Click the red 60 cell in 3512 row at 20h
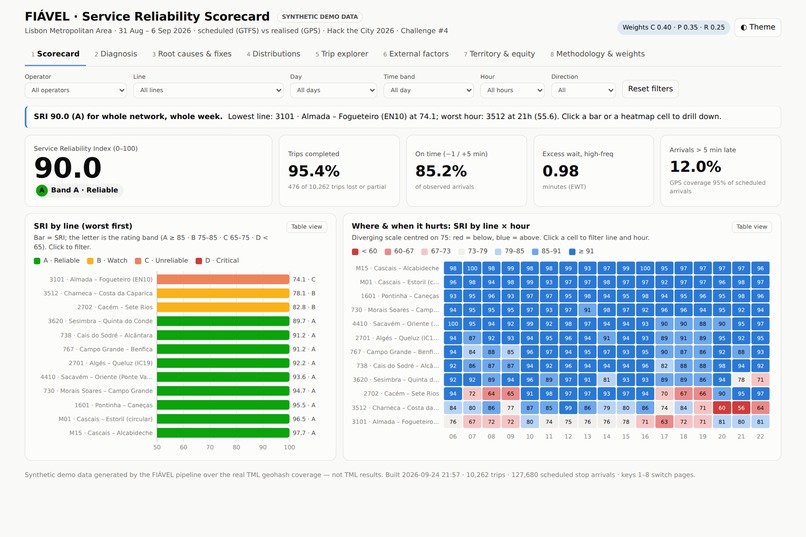 (x=722, y=408)
